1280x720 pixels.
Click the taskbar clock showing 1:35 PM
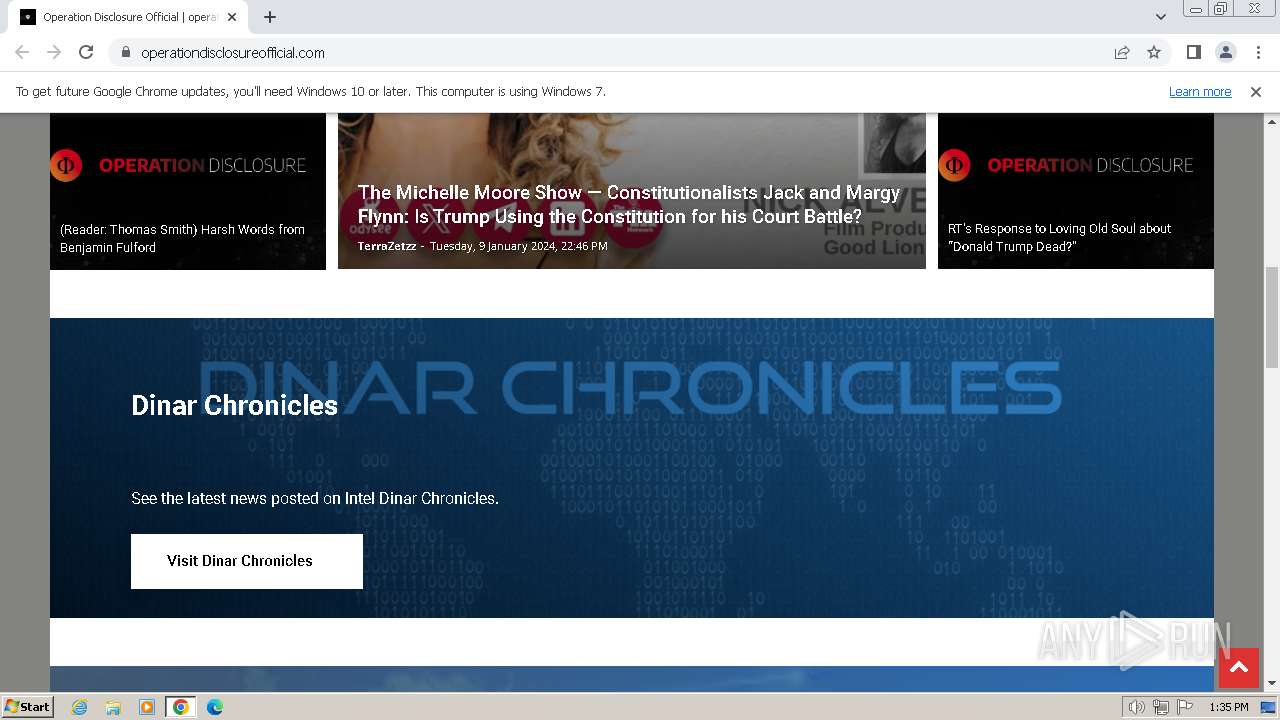[x=1229, y=707]
